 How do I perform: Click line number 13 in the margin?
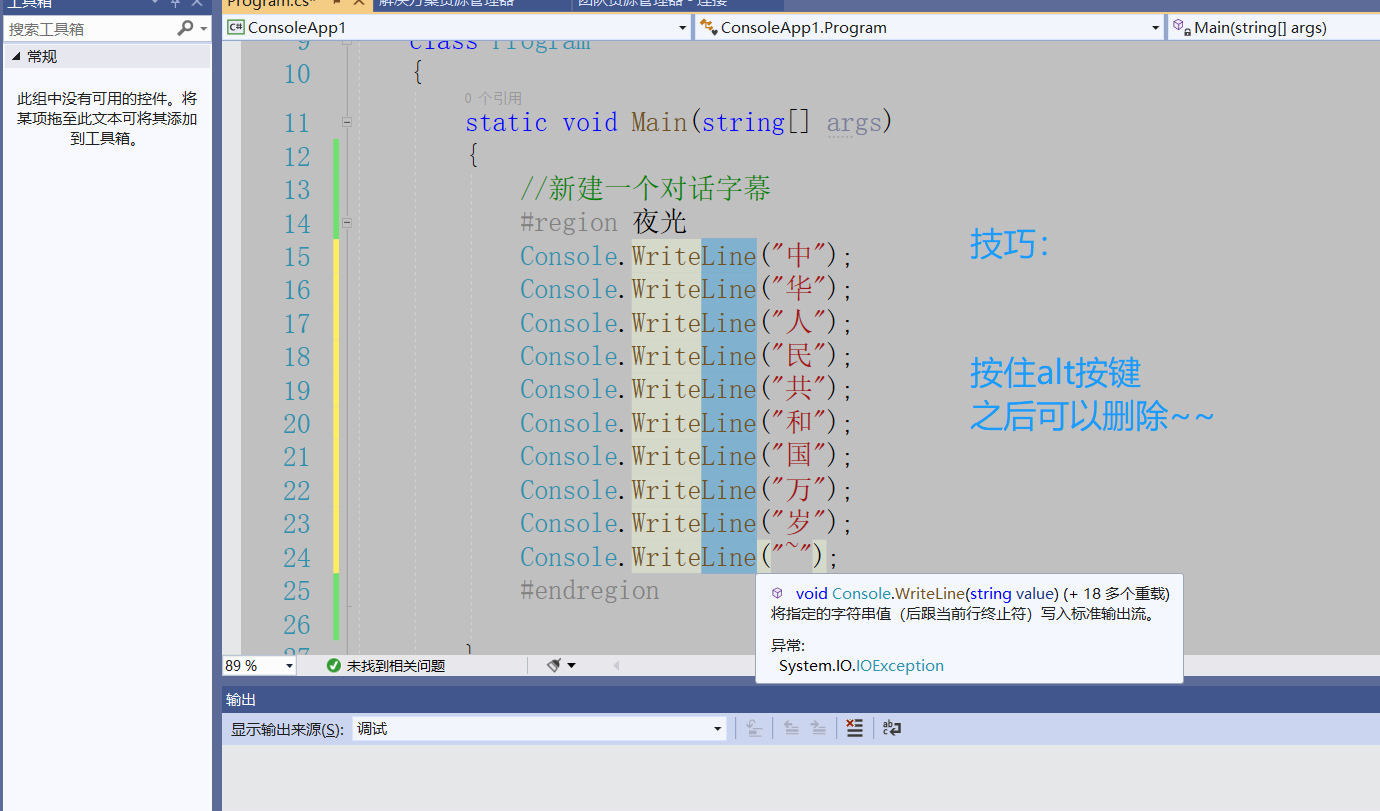[297, 189]
